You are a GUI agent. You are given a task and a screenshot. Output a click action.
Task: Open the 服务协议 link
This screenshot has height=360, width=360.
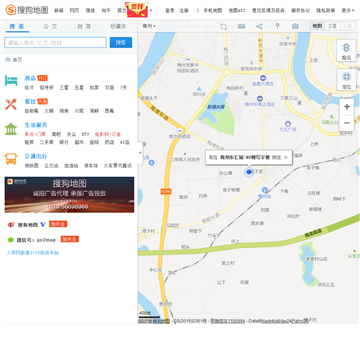pos(300,10)
